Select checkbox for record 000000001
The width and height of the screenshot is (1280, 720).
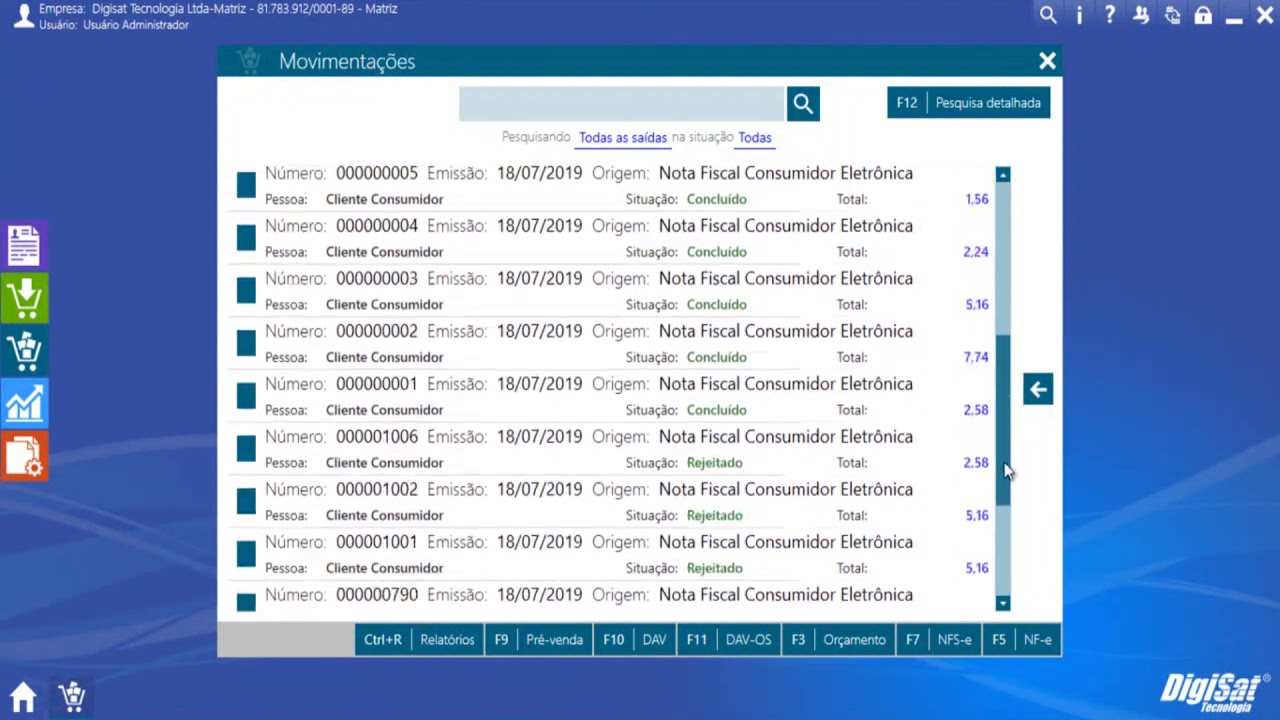click(x=246, y=396)
